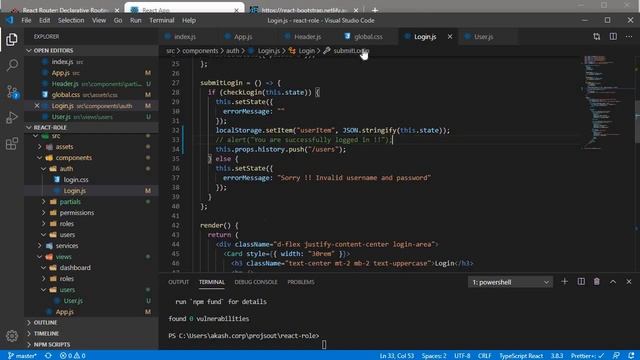Maximize the terminal panel size

tap(613, 282)
